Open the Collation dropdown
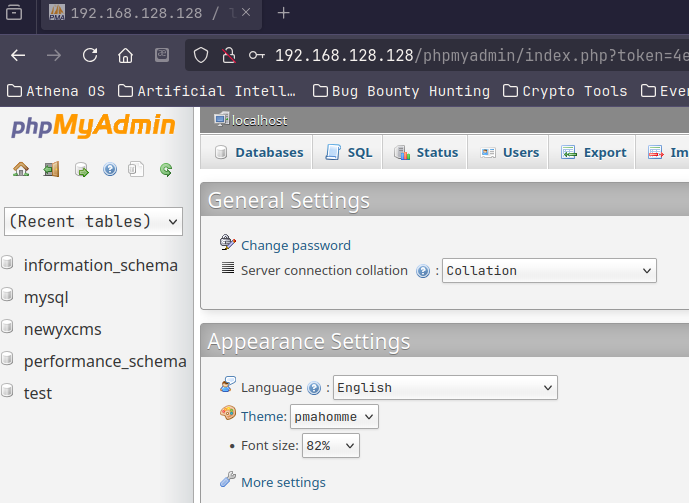 549,271
